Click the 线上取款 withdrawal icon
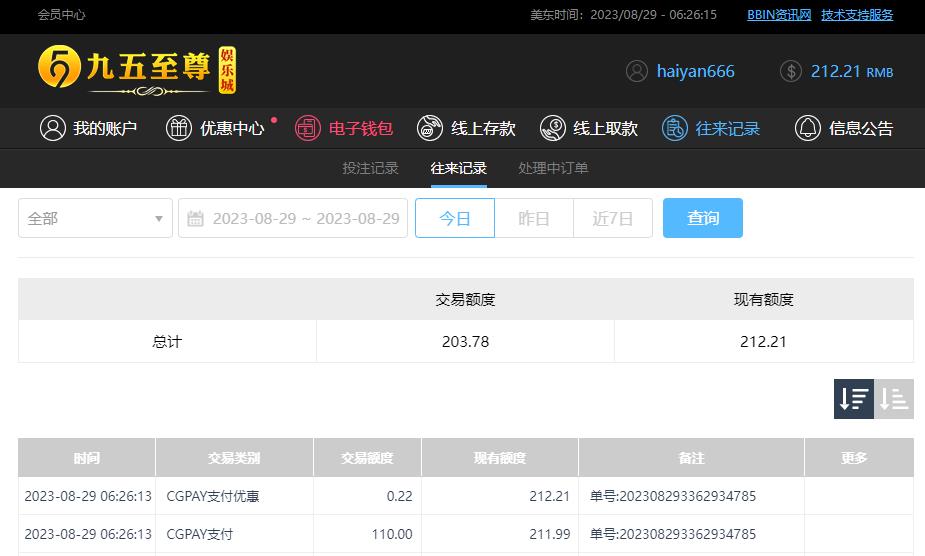The height and width of the screenshot is (556, 925). pyautogui.click(x=553, y=128)
